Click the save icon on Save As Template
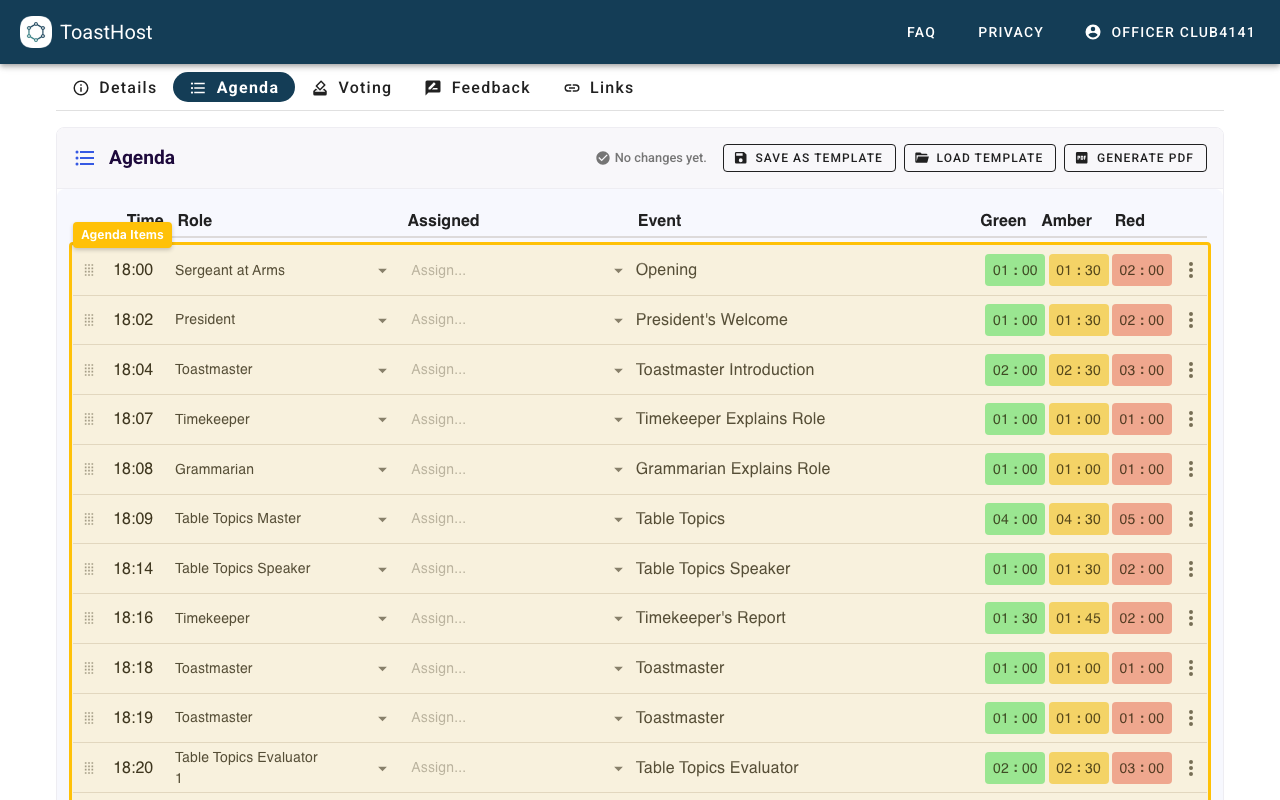 tap(741, 157)
